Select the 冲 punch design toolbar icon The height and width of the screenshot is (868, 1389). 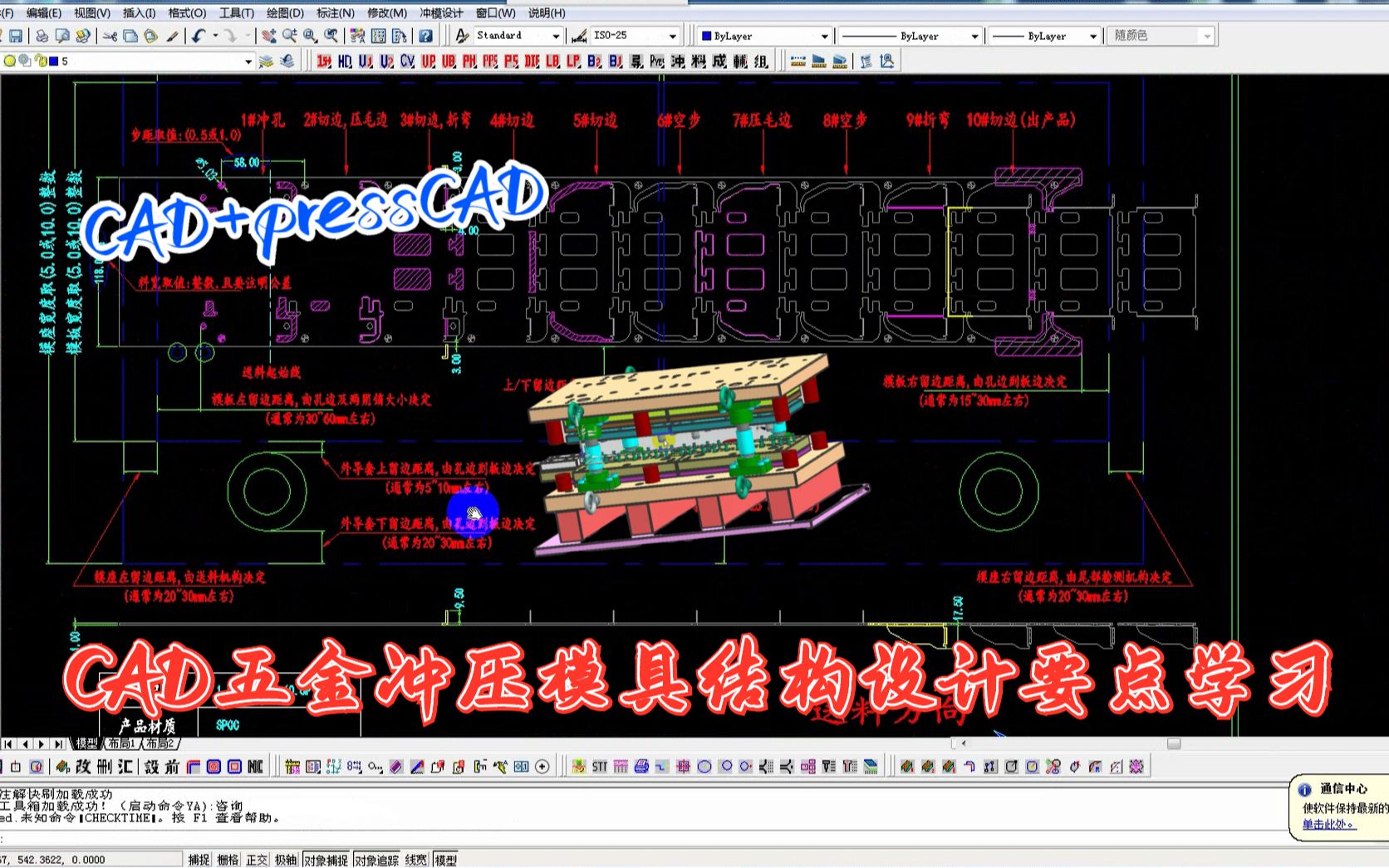tap(675, 61)
